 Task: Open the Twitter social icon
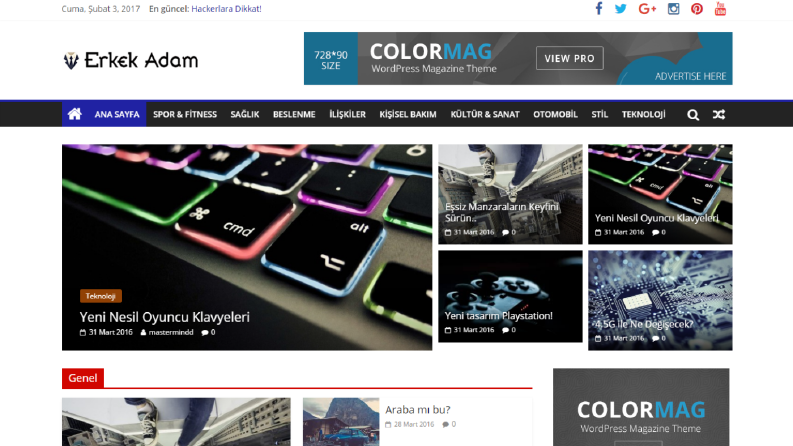click(x=621, y=9)
